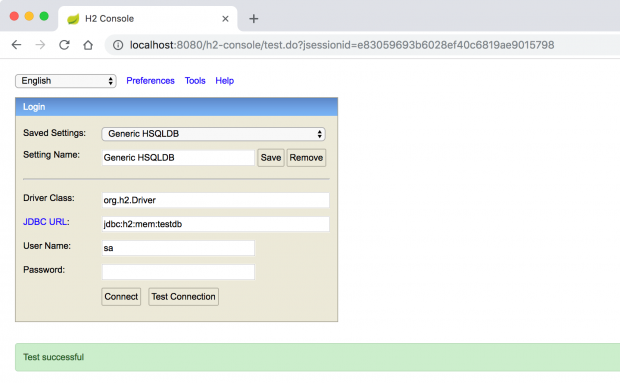Reload the H2 Console page
This screenshot has width=620, height=383.
(64, 45)
